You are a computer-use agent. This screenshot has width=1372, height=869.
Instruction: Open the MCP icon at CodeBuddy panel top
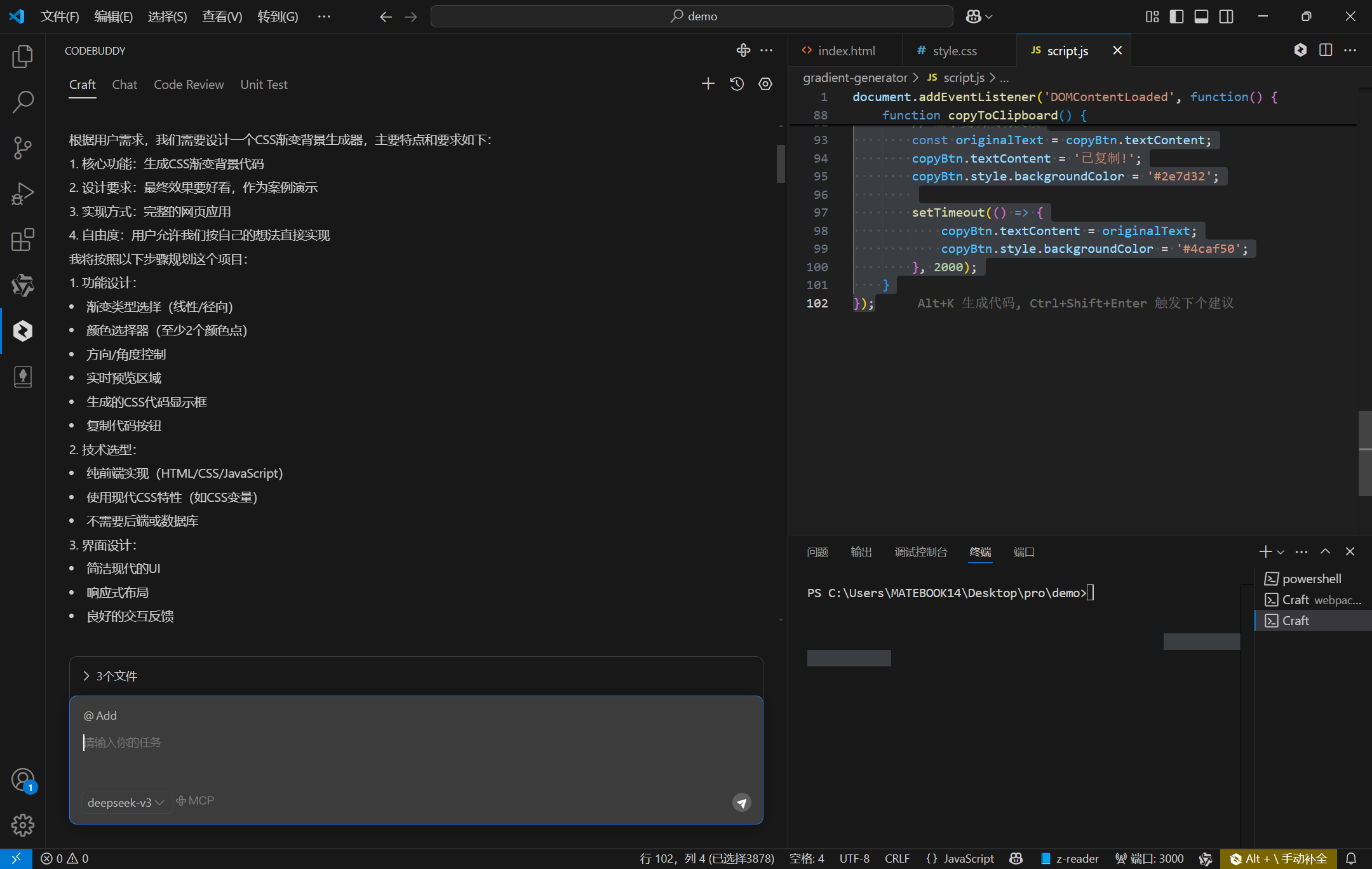coord(743,50)
